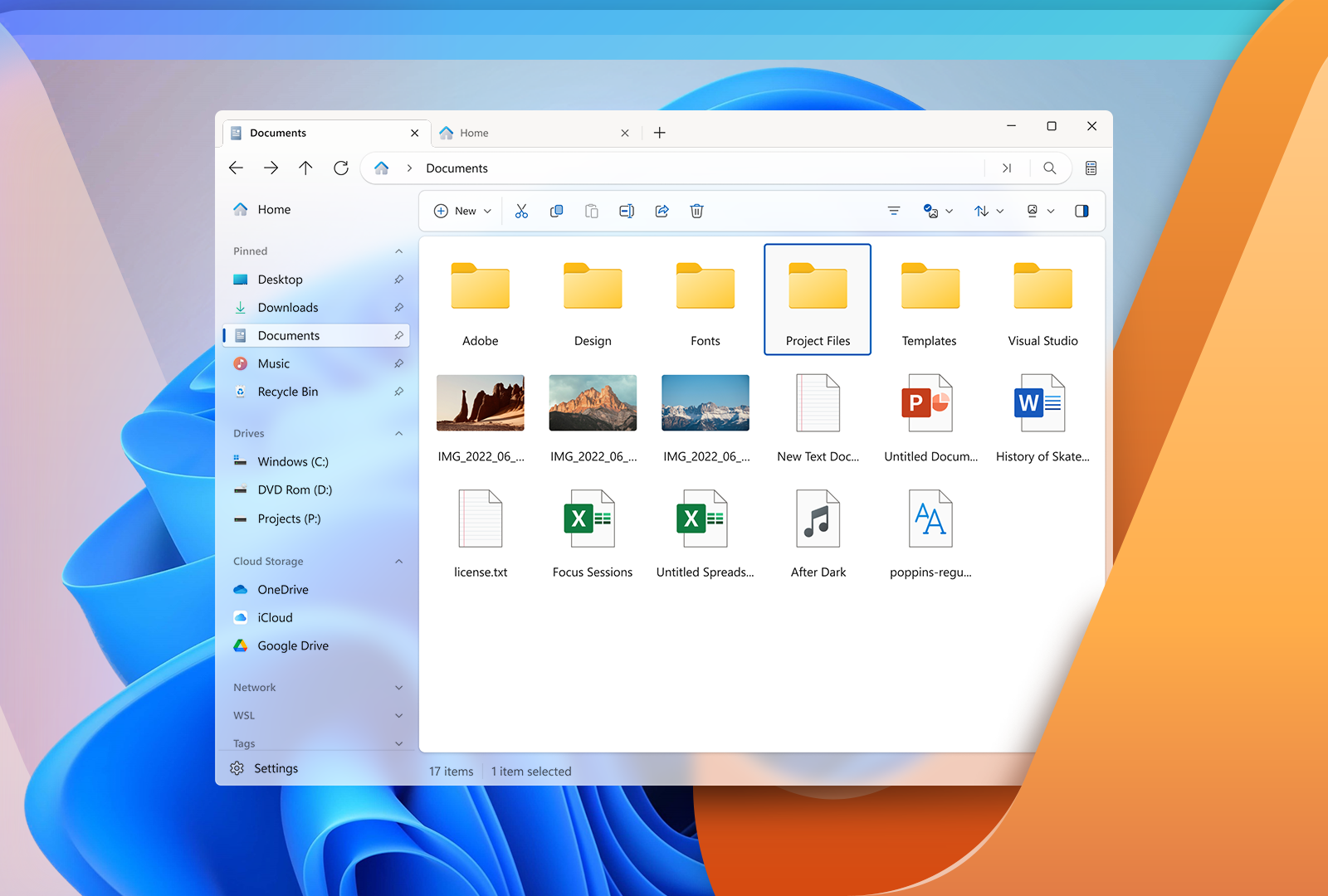Expand the Network sidebar section

398,688
